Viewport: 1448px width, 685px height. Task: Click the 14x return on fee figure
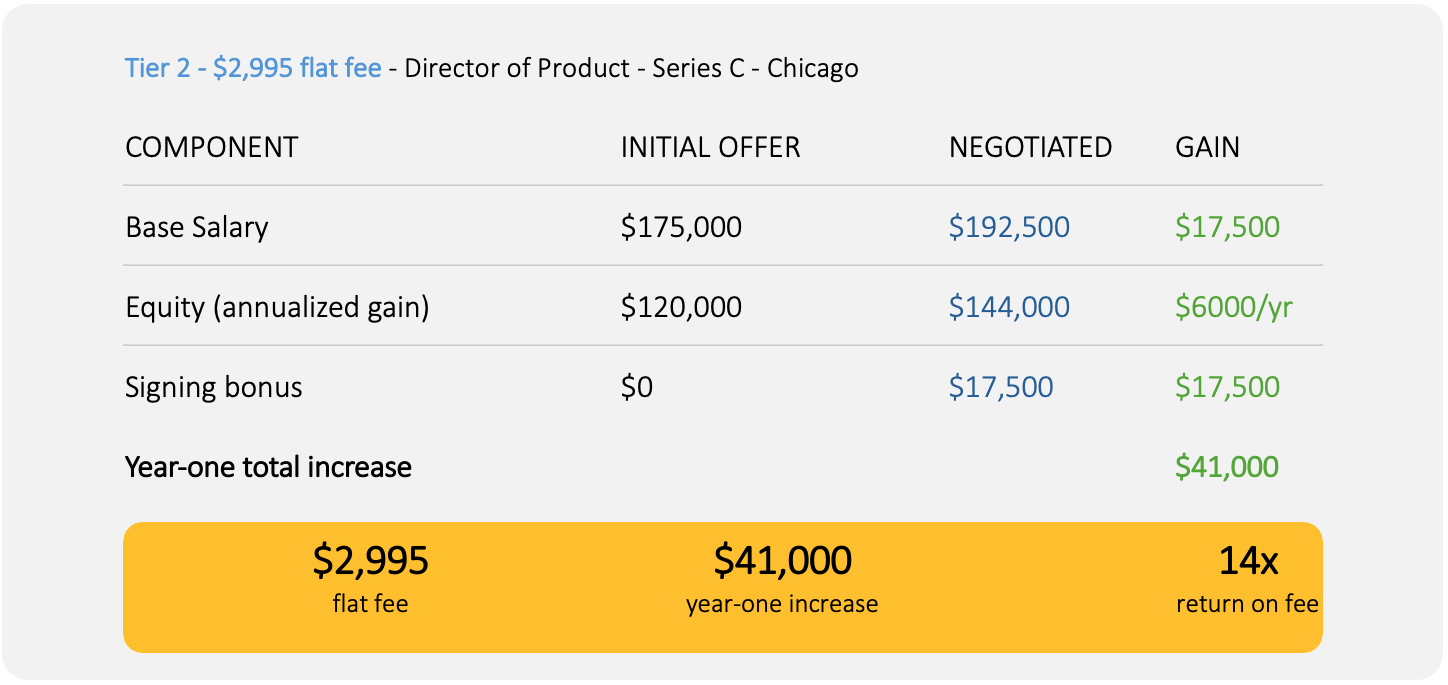tap(1247, 561)
